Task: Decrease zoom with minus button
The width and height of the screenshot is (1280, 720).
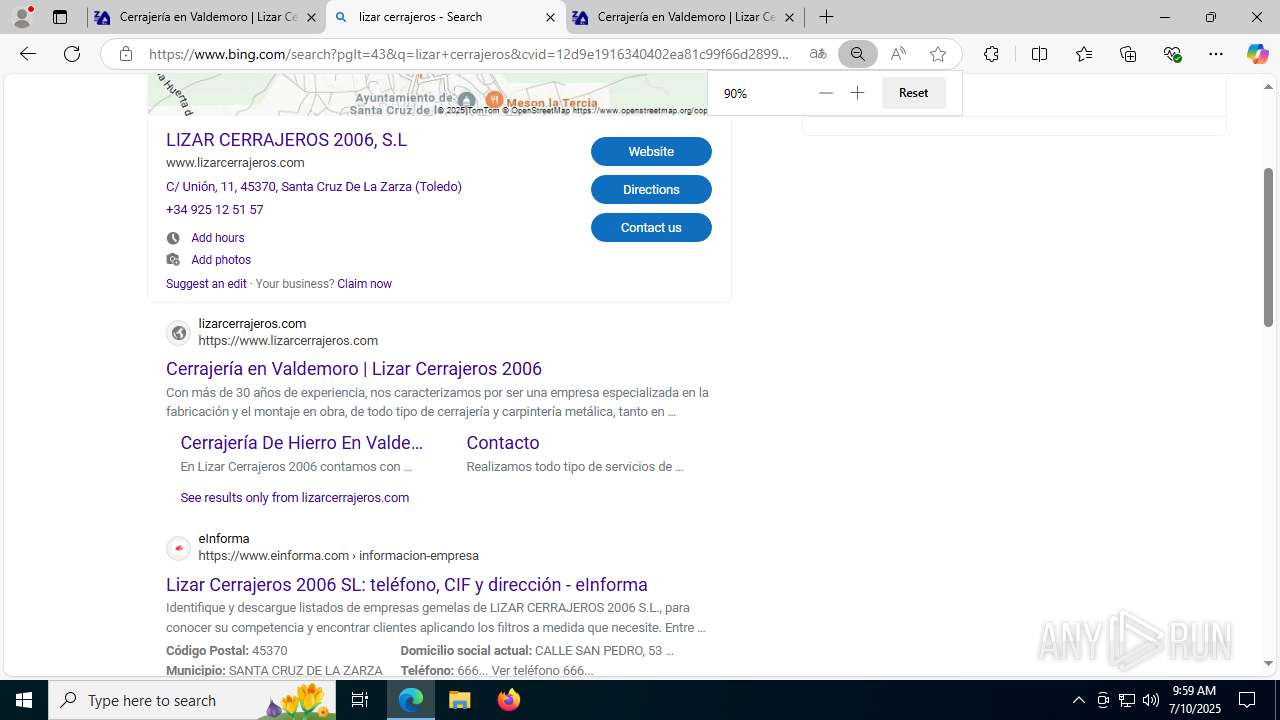Action: click(x=825, y=93)
